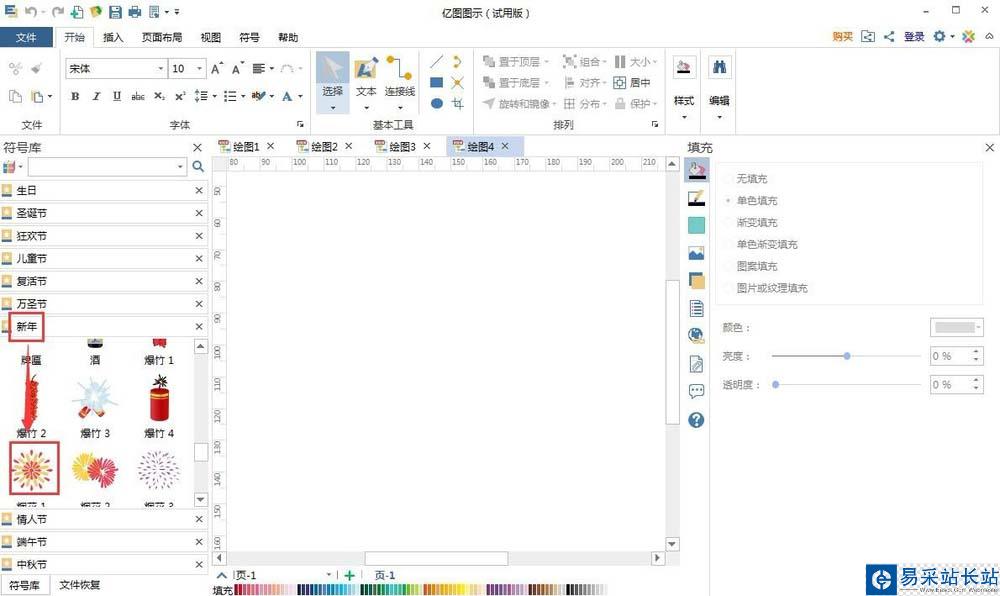Click the Buy link

(842, 36)
